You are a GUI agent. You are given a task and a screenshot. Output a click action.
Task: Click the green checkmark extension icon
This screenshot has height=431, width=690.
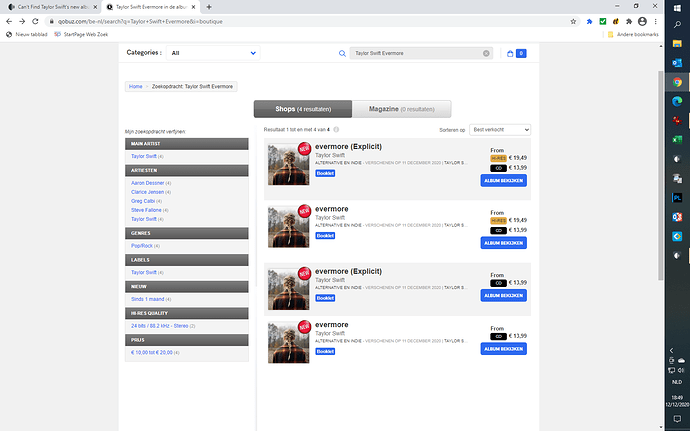(603, 21)
